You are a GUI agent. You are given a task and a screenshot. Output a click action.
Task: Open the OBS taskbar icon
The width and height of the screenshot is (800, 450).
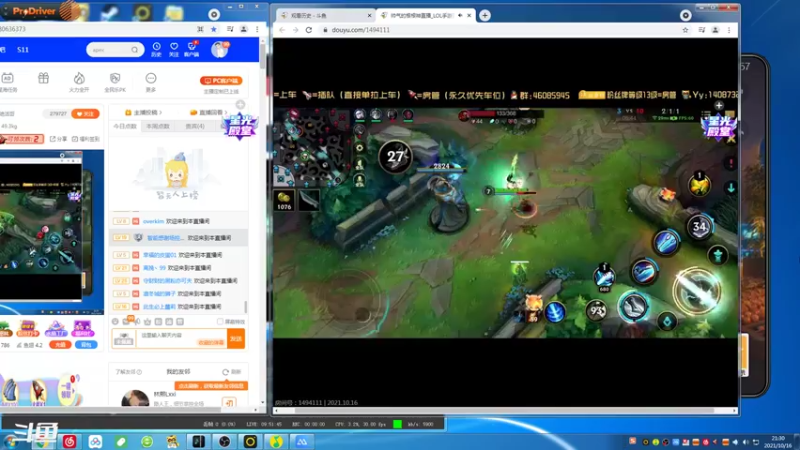click(224, 441)
